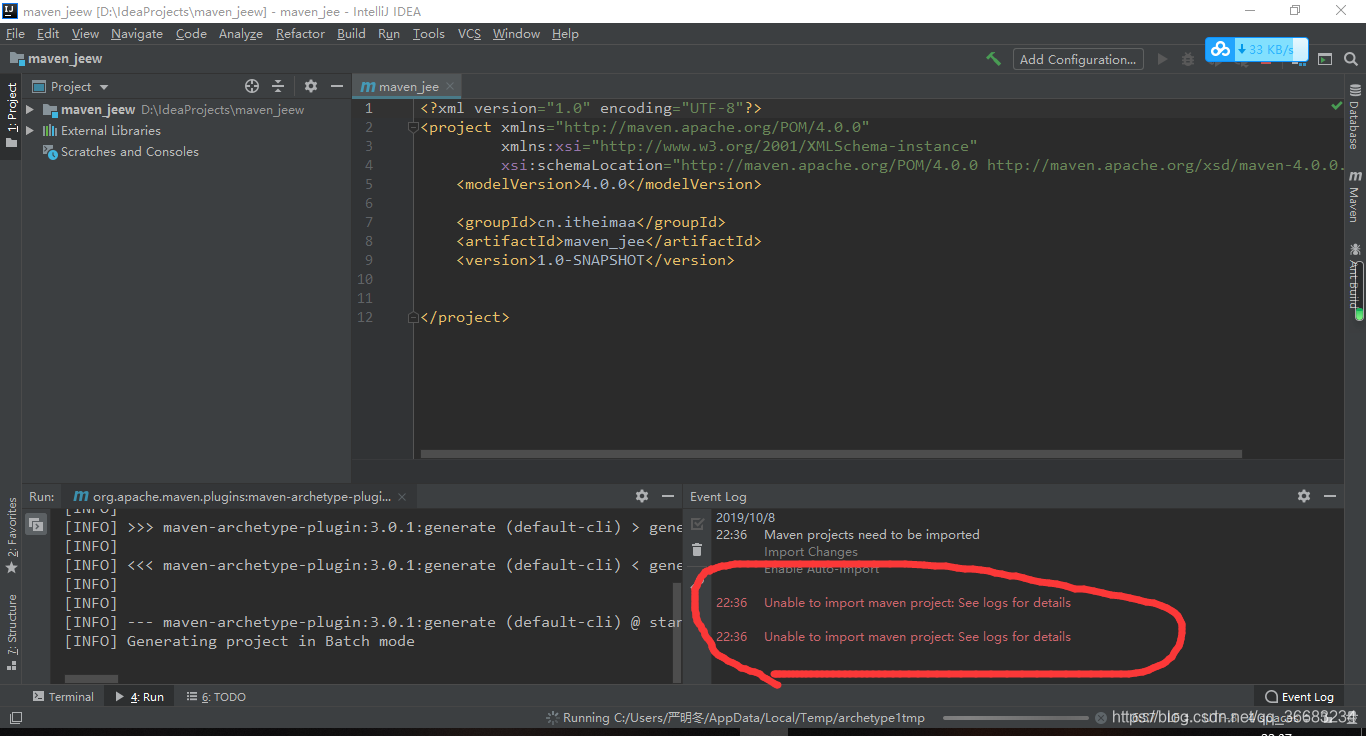Toggle the 2: Favorites side tab
This screenshot has width=1366, height=736.
(11, 535)
